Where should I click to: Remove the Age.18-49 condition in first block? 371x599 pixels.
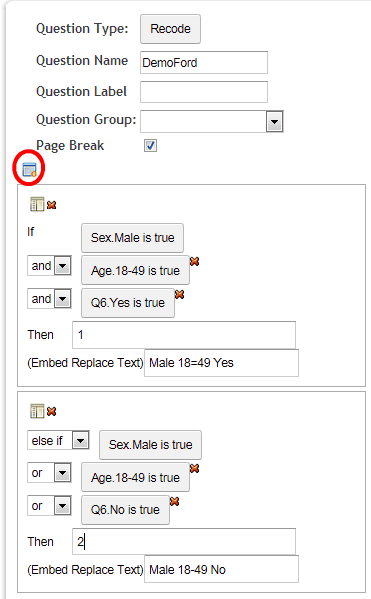[x=194, y=261]
